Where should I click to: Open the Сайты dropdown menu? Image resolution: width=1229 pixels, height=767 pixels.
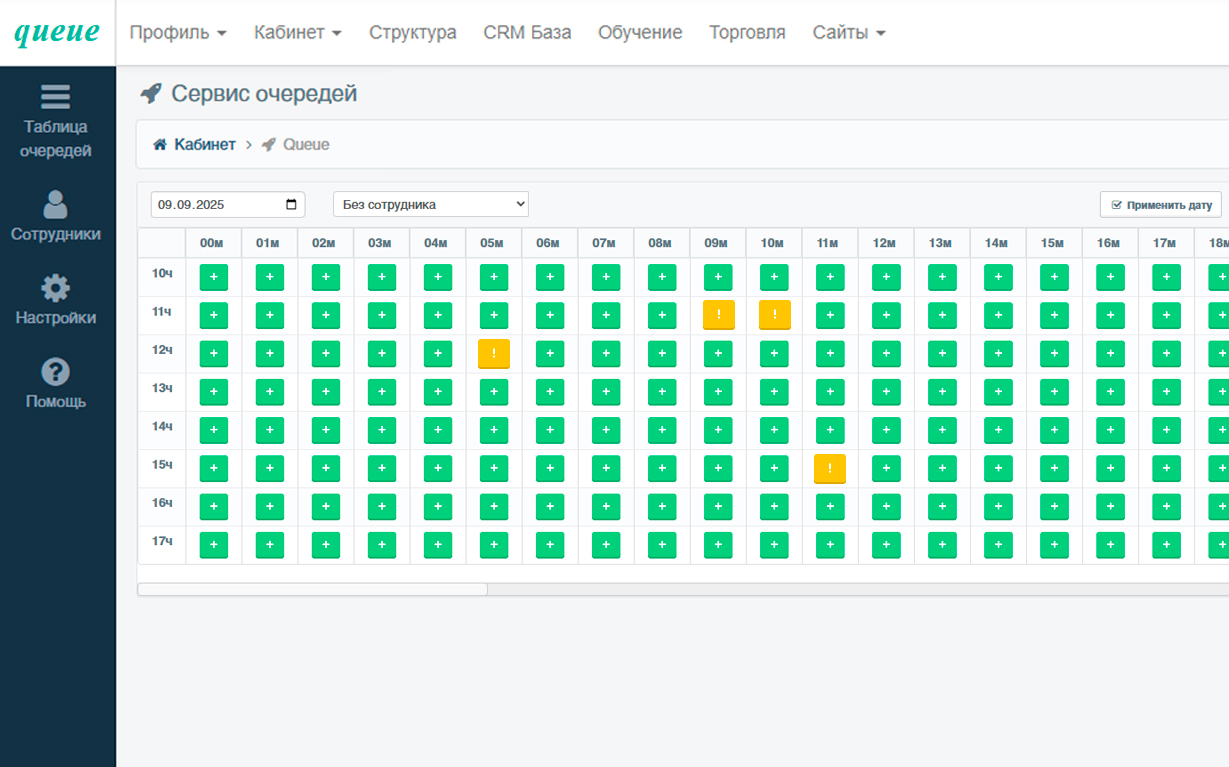pos(849,33)
